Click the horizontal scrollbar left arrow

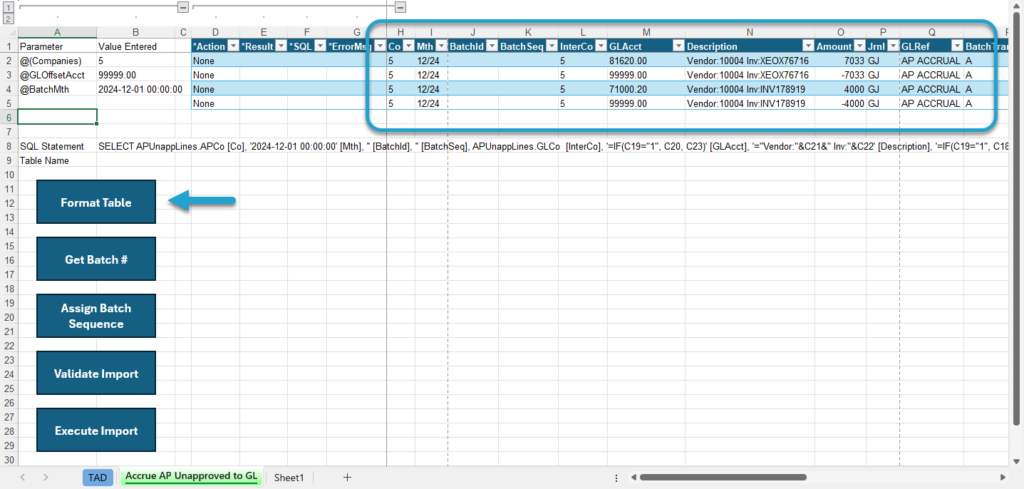coord(633,477)
